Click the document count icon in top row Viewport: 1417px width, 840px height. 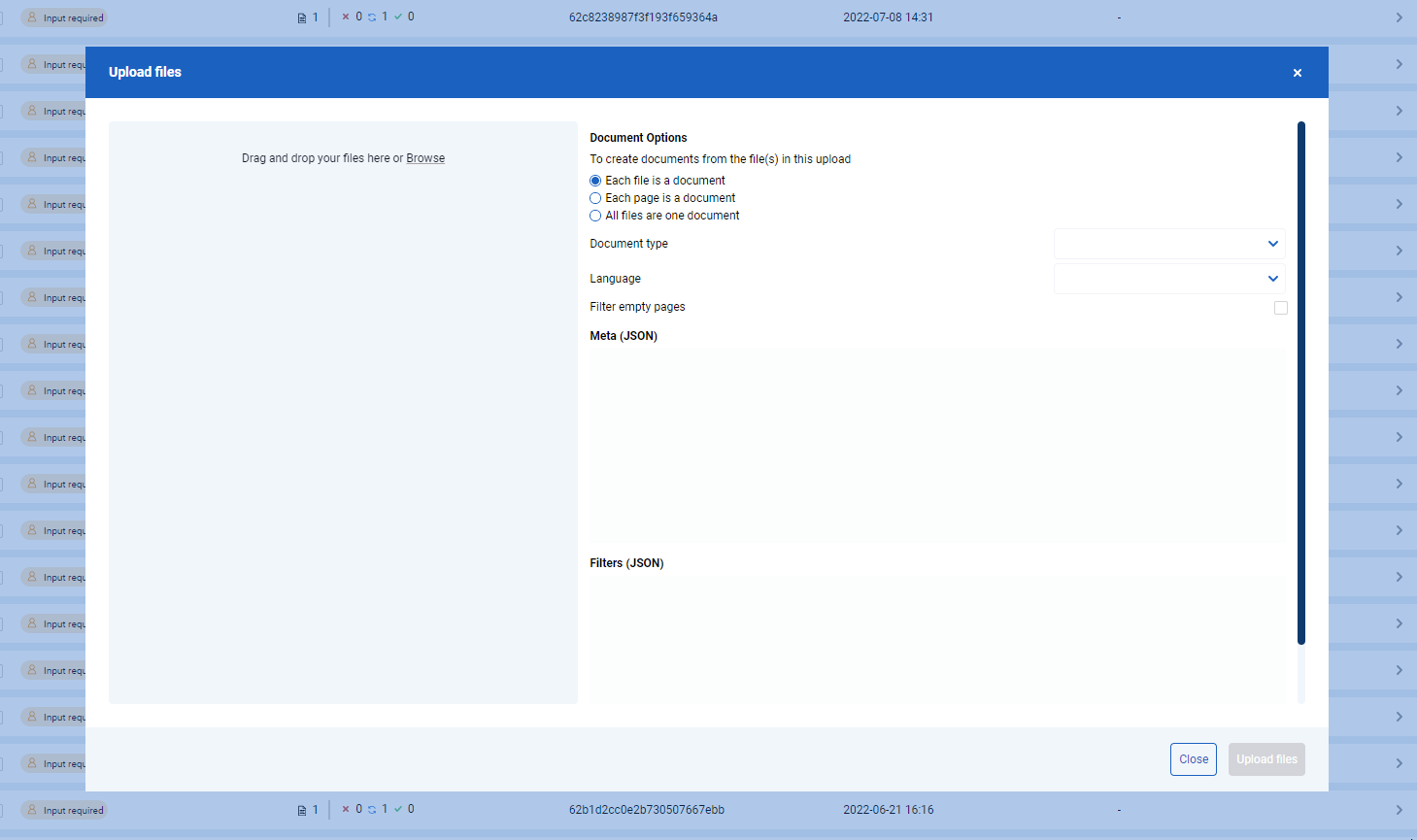point(302,17)
